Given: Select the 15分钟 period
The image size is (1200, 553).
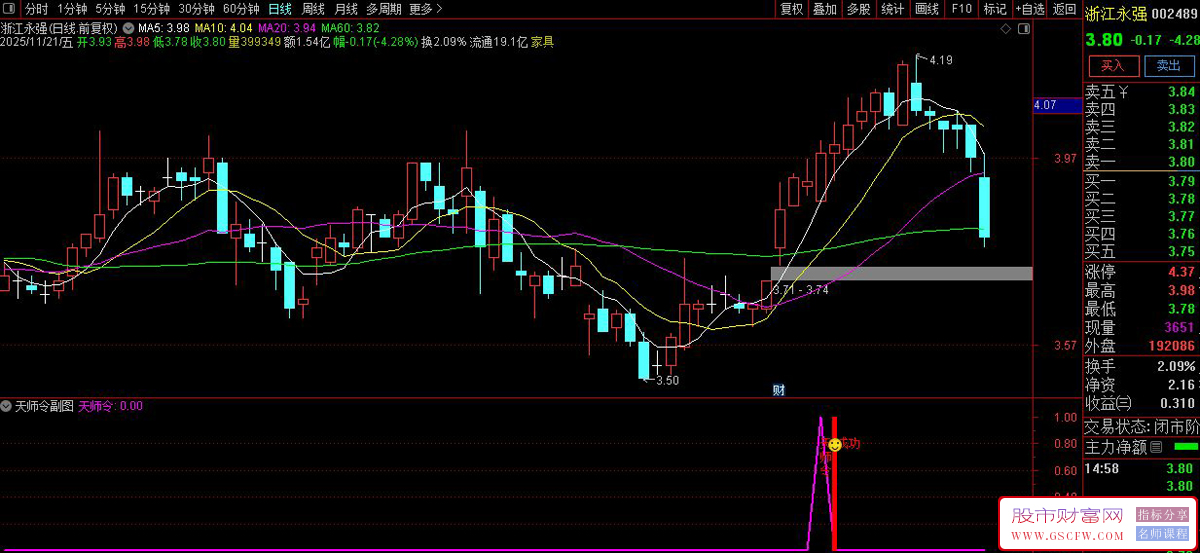Looking at the screenshot, I should (151, 9).
